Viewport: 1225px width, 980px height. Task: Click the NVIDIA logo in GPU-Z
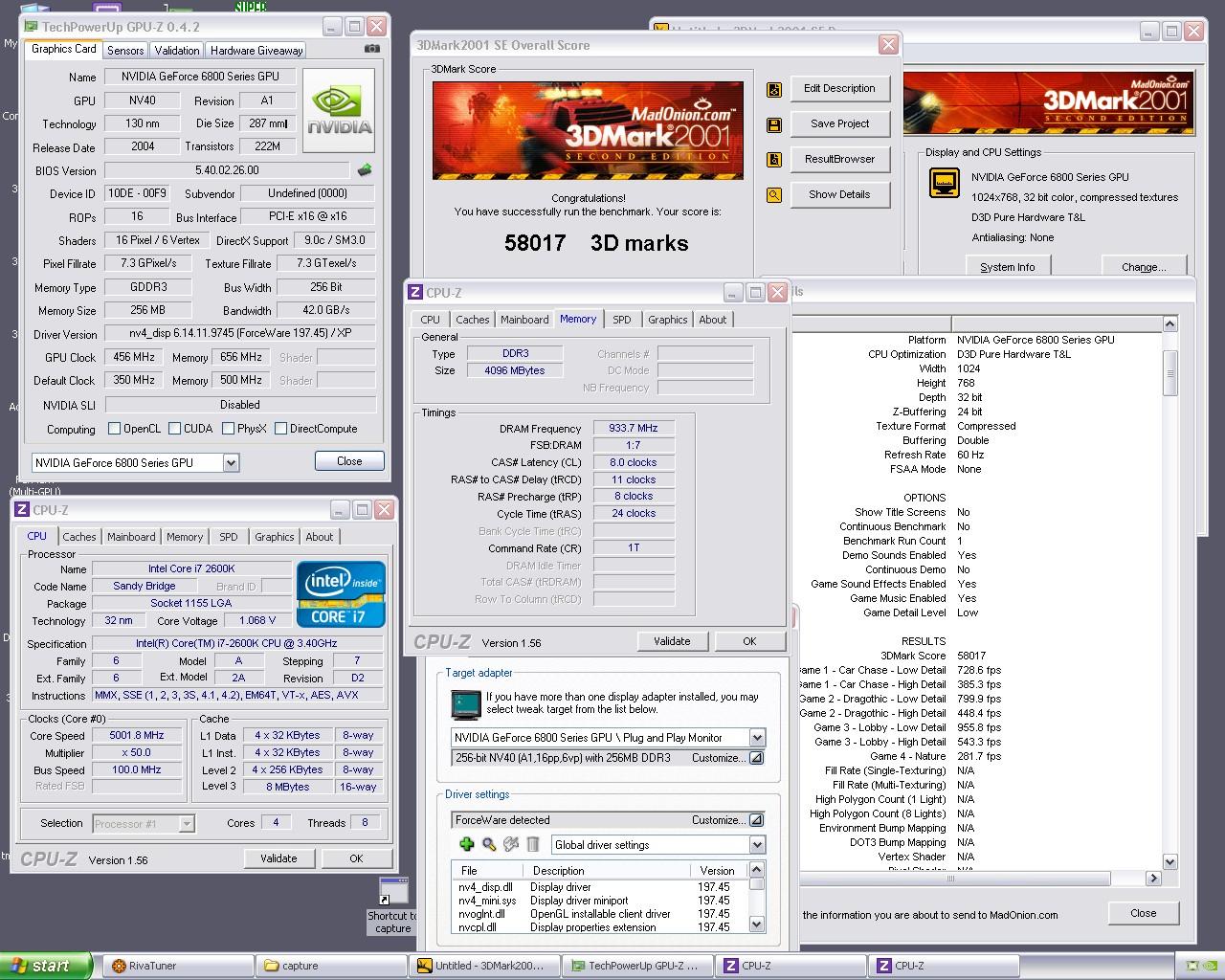point(340,111)
